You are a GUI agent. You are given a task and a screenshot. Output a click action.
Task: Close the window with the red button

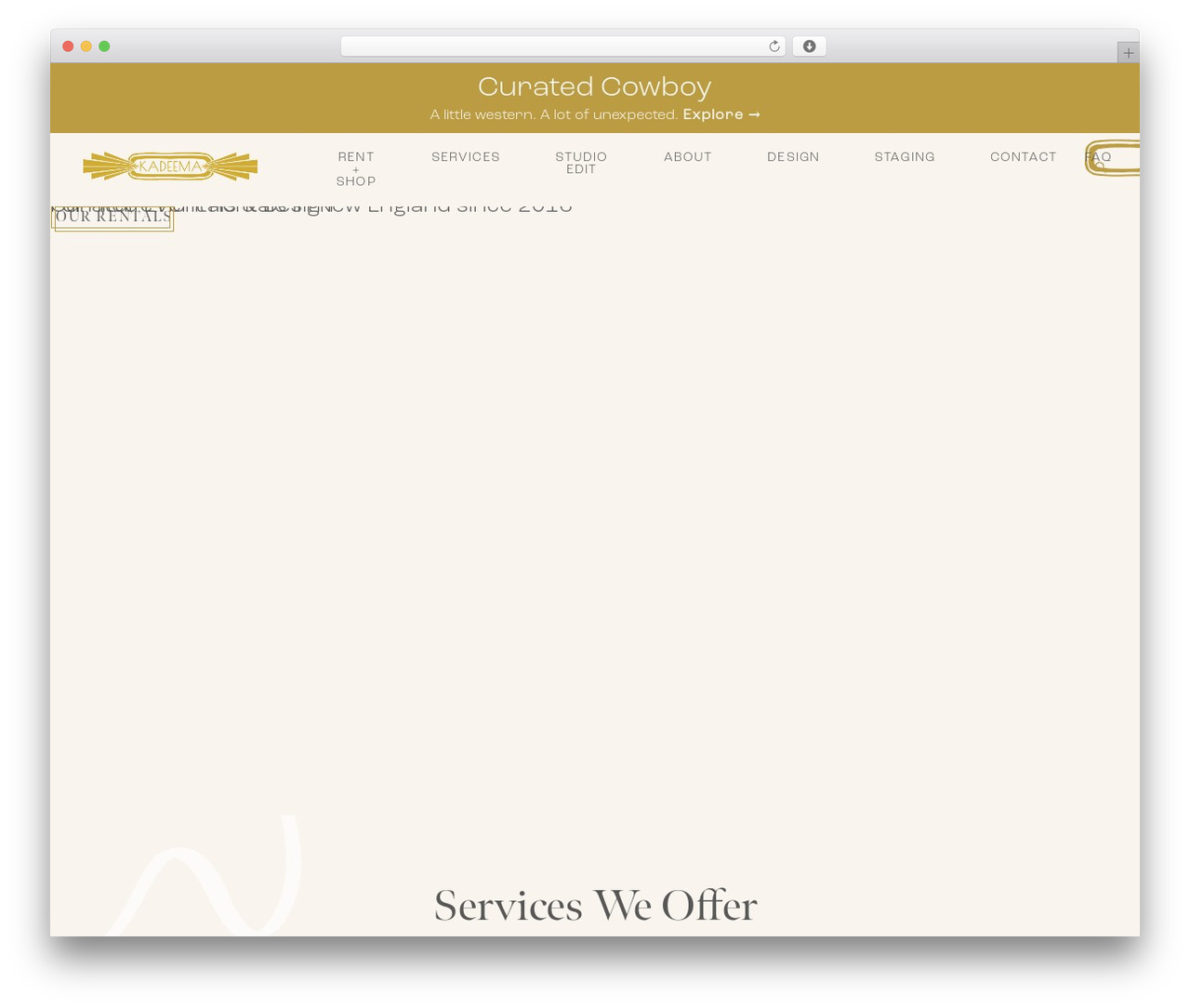click(68, 46)
